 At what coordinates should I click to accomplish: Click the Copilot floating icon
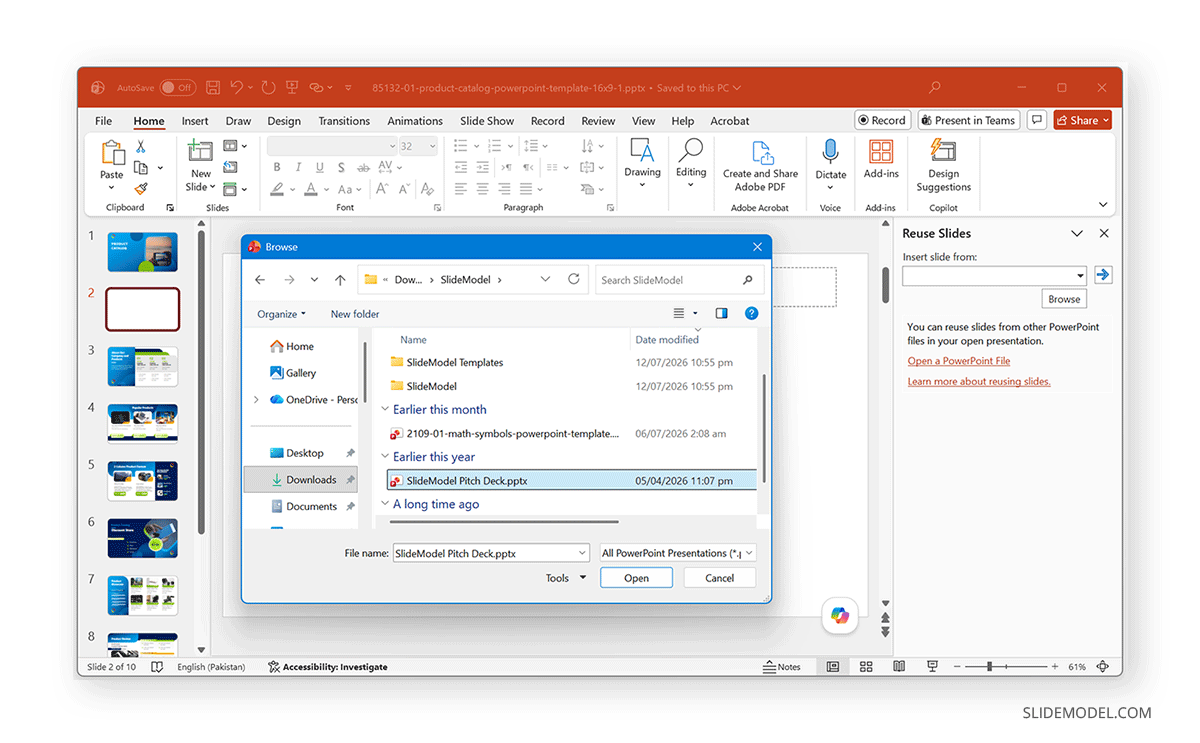839,616
